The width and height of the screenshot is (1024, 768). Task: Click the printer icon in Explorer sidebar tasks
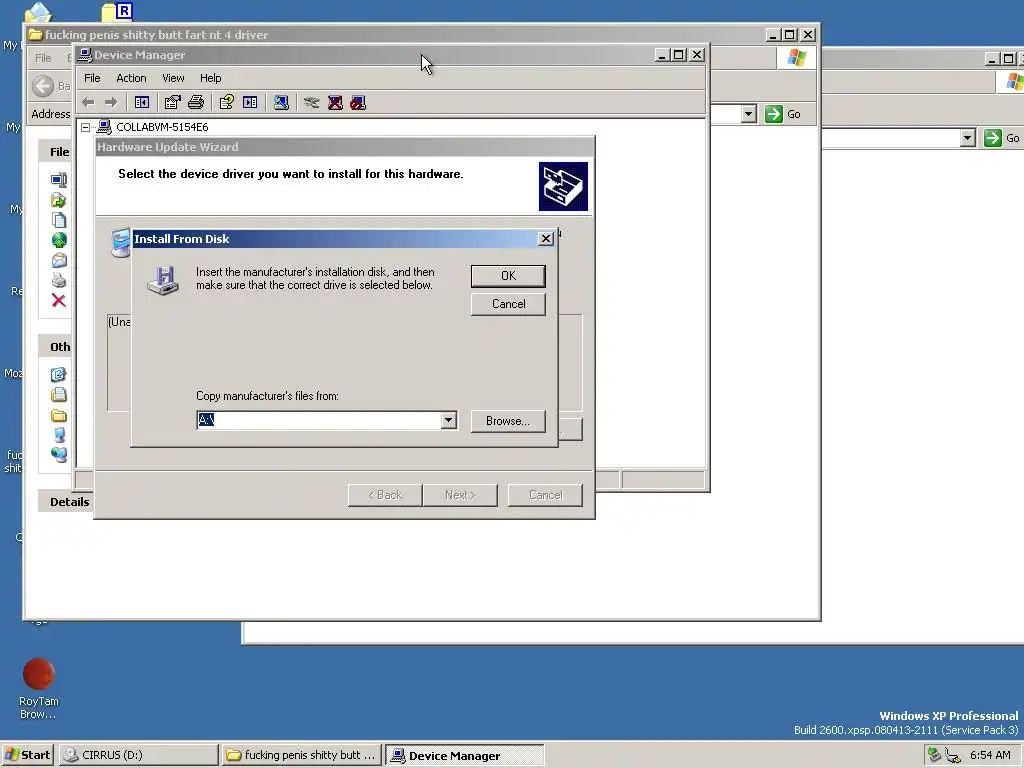(59, 280)
